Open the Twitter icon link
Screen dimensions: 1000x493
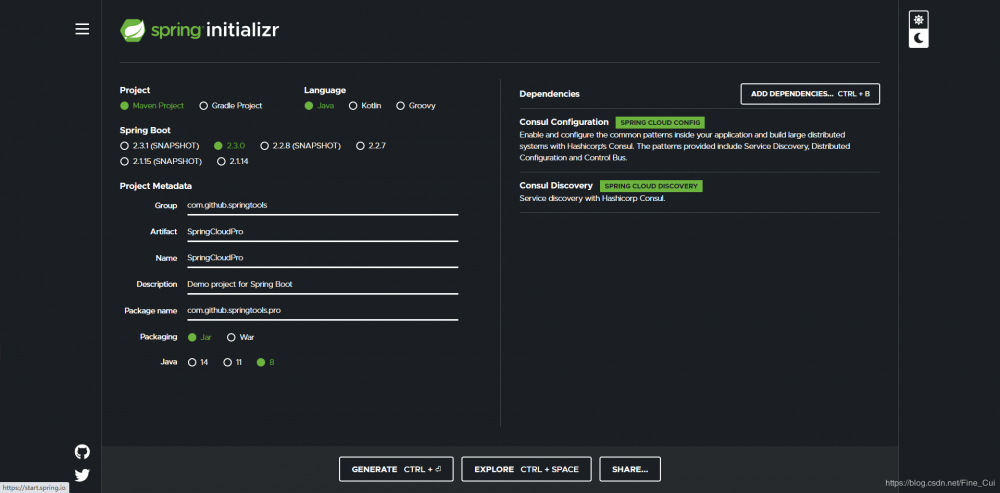(x=82, y=475)
